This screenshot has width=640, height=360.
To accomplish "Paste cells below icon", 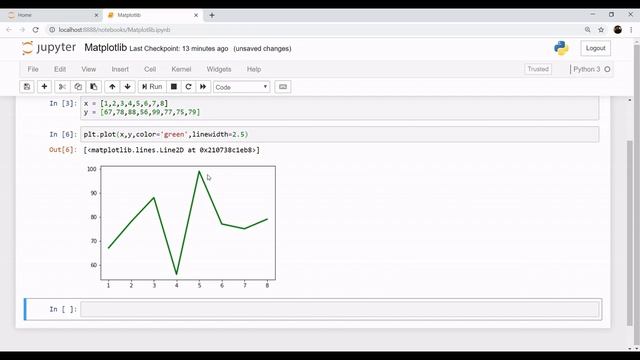I will pos(93,87).
